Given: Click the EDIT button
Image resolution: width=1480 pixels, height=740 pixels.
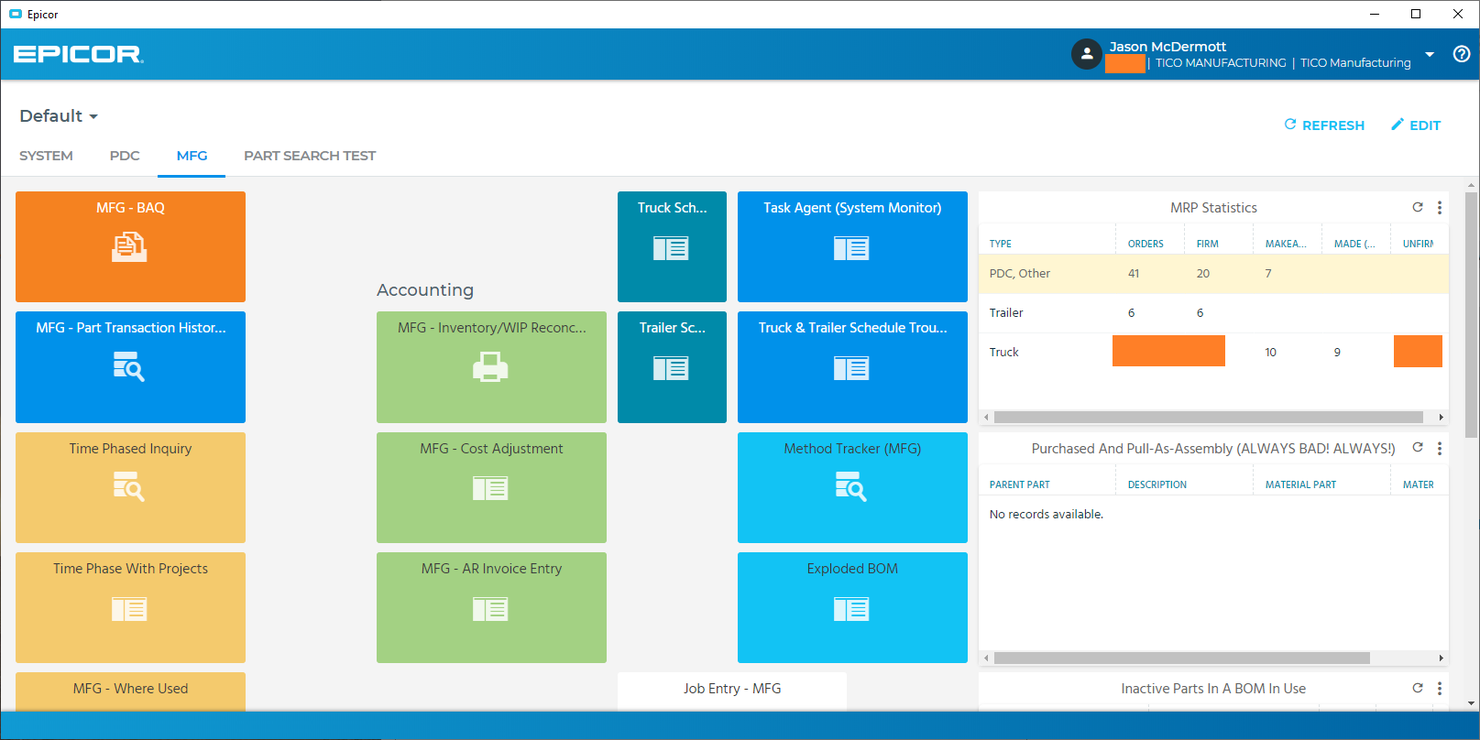Looking at the screenshot, I should pyautogui.click(x=1416, y=125).
